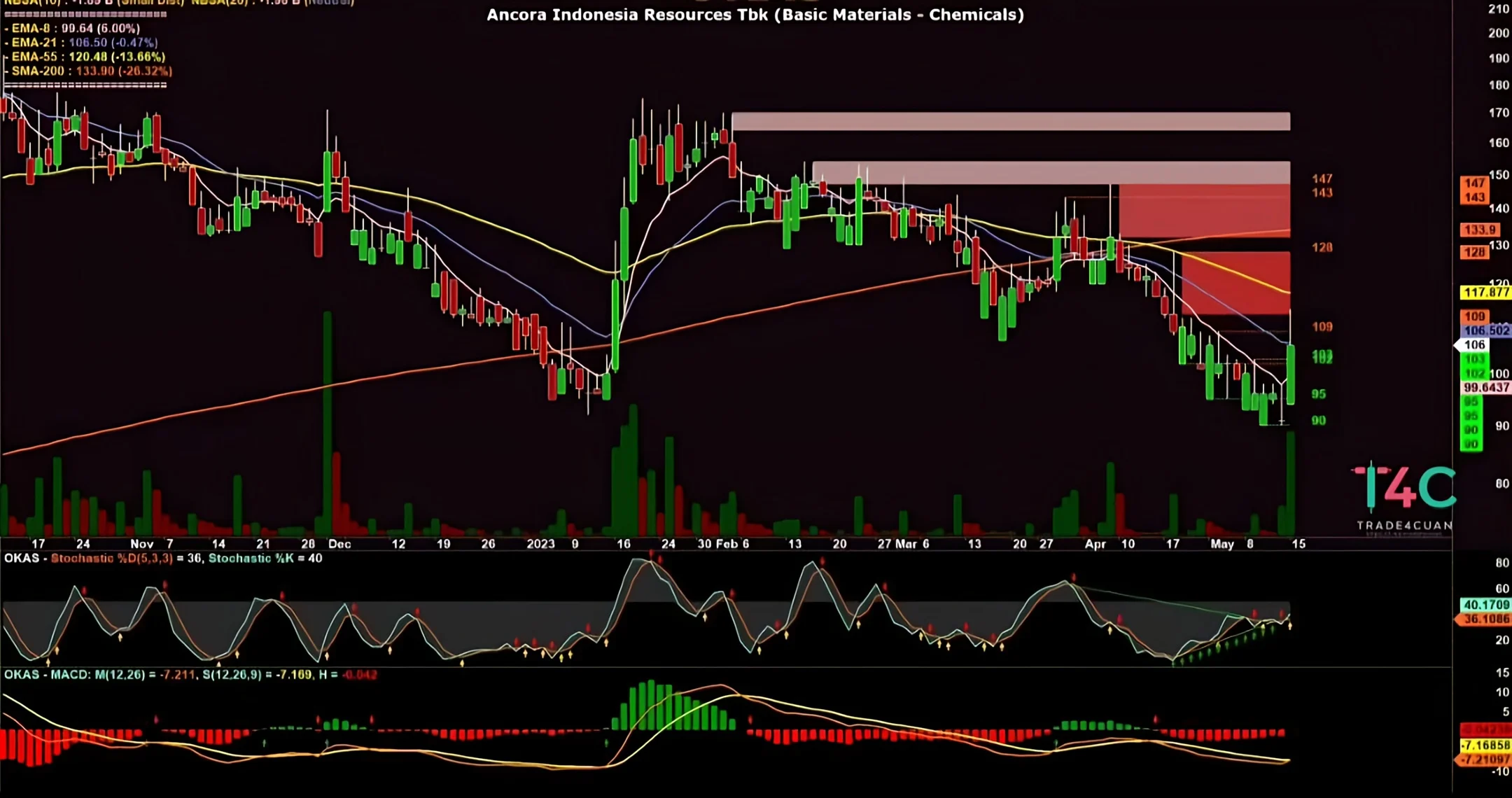Click the white 106 current price tag

click(1473, 344)
